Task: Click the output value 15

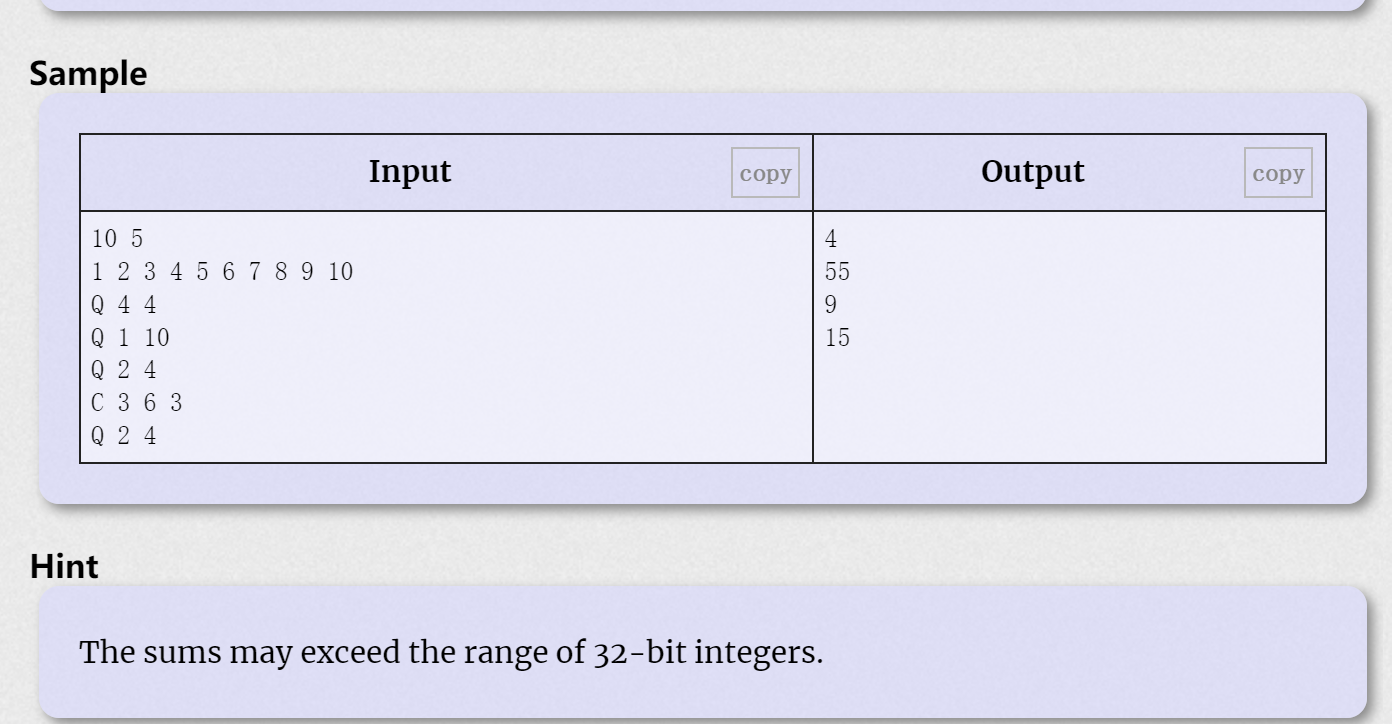Action: [838, 337]
